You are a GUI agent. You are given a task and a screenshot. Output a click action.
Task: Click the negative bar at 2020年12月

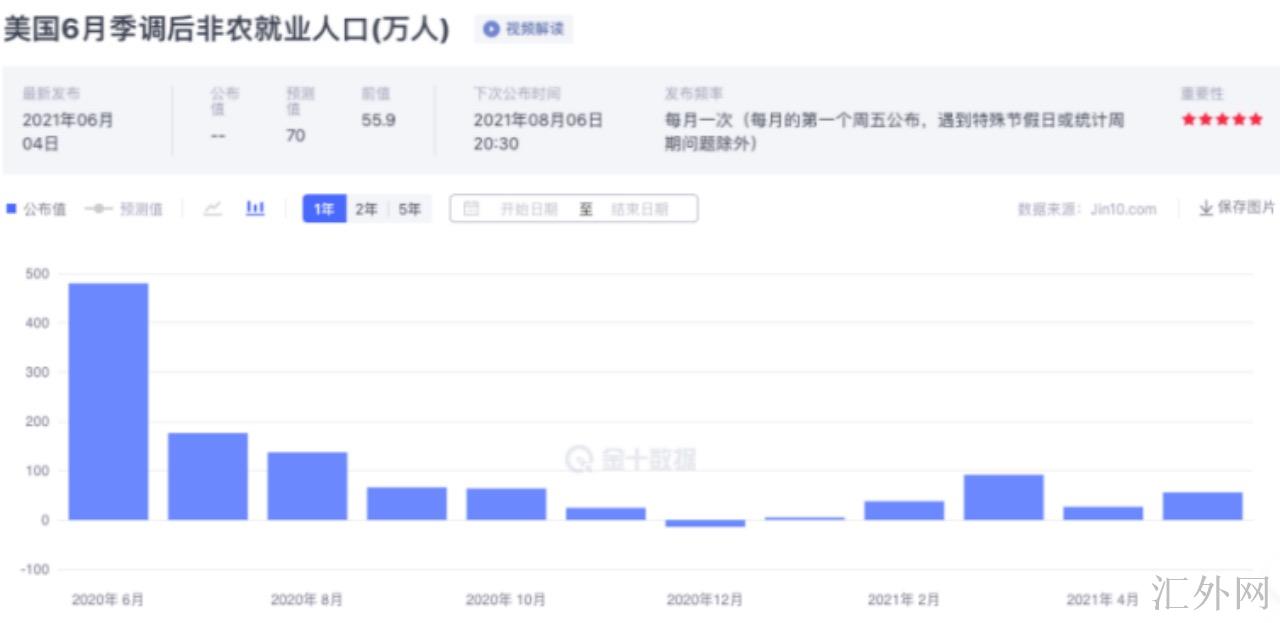(x=705, y=523)
